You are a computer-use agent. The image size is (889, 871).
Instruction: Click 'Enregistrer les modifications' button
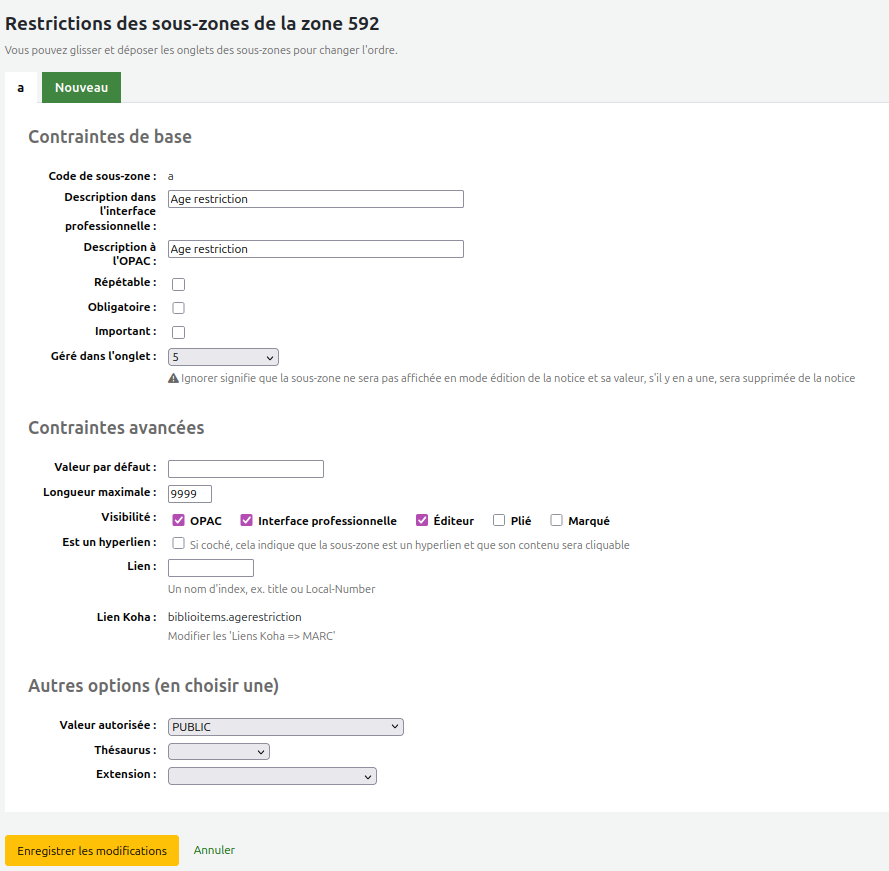92,851
